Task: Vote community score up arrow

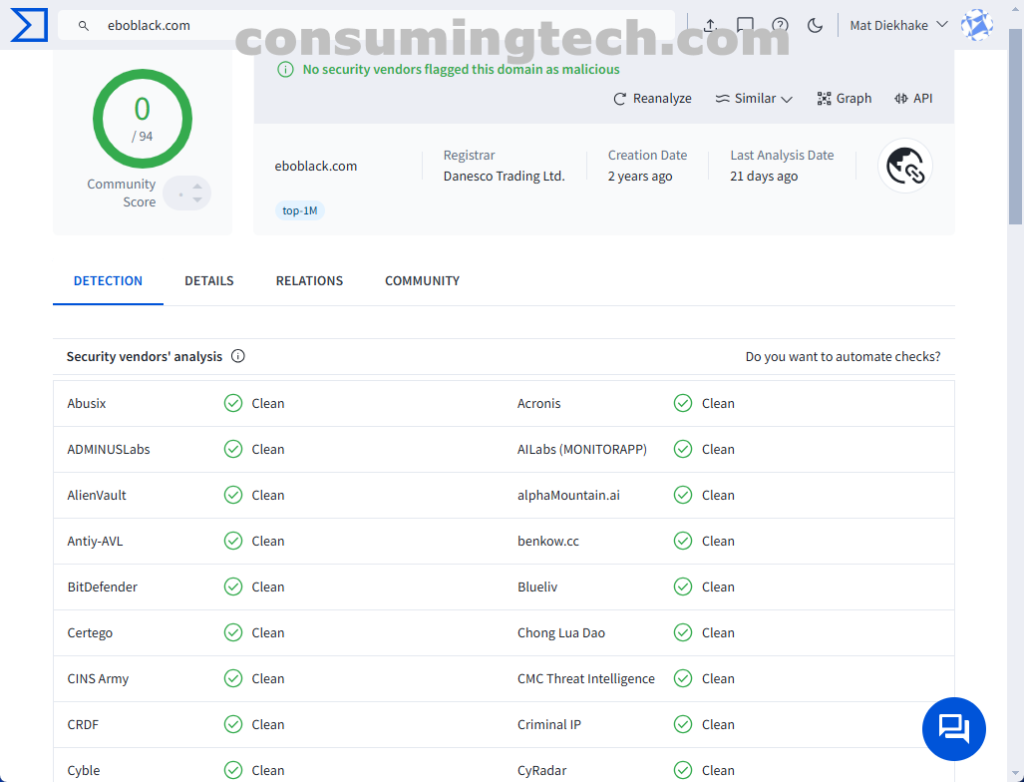Action: (197, 187)
